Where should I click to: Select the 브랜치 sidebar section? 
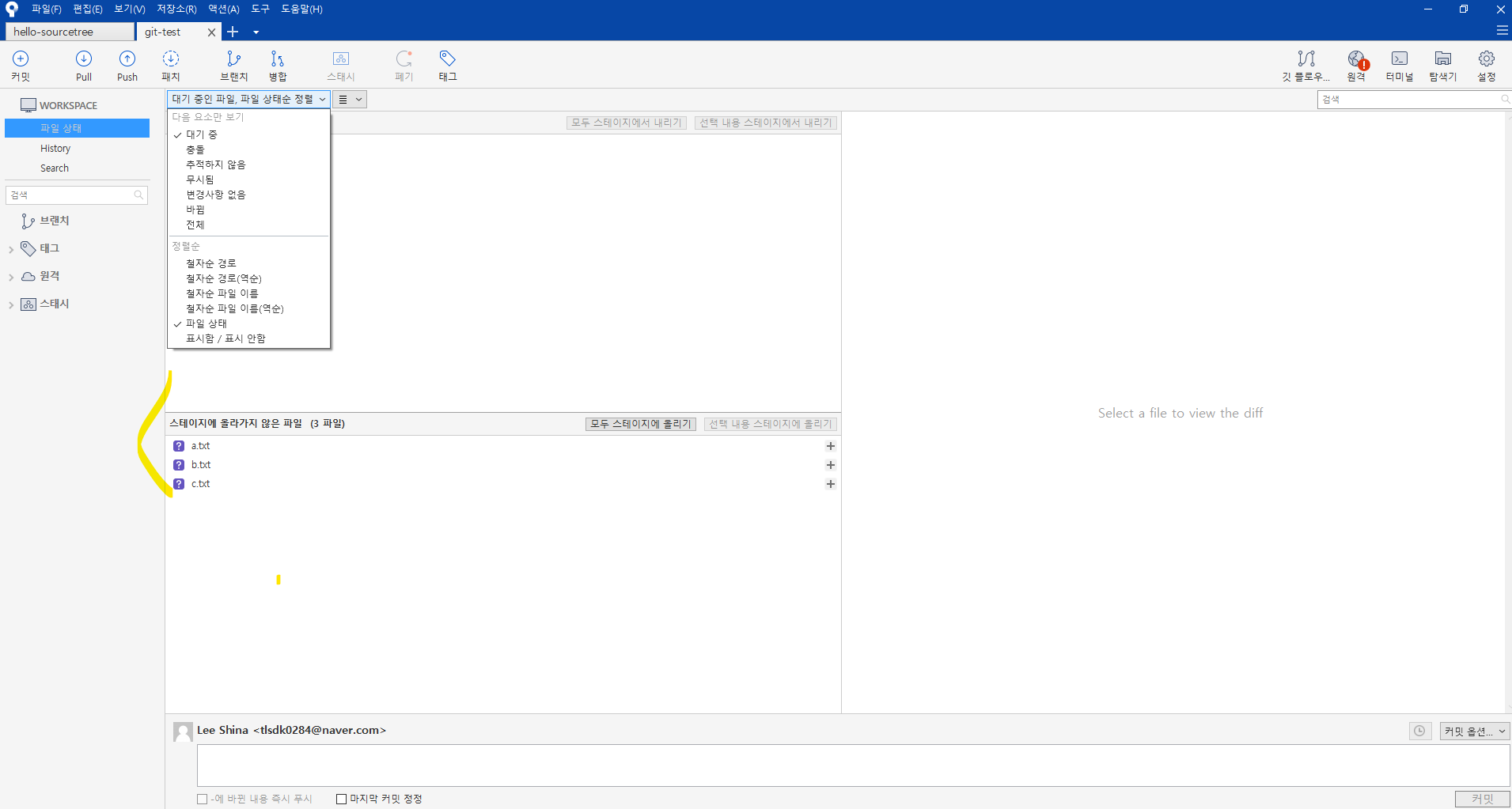(46, 221)
